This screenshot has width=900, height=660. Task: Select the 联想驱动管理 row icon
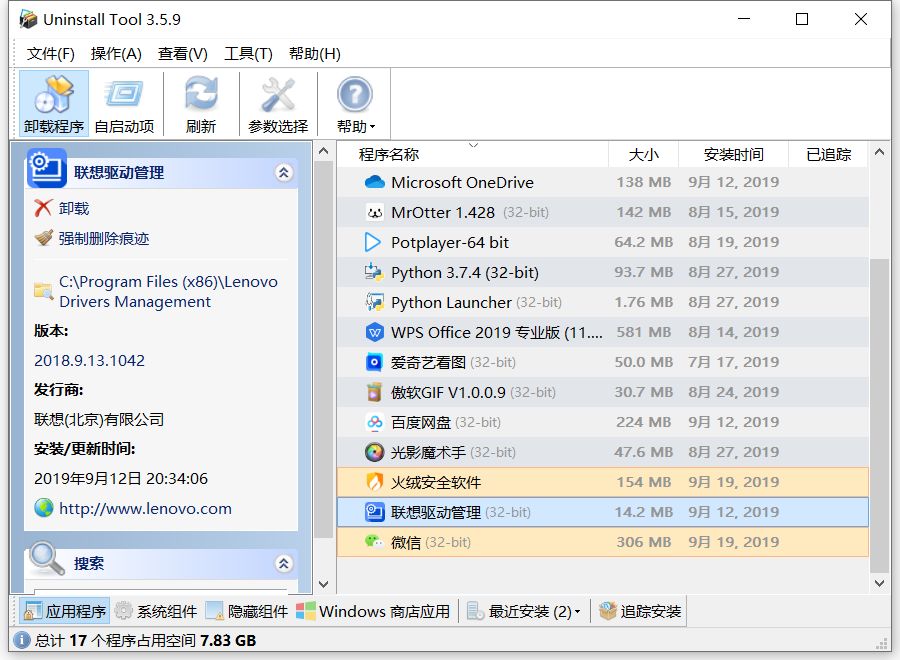coord(374,512)
